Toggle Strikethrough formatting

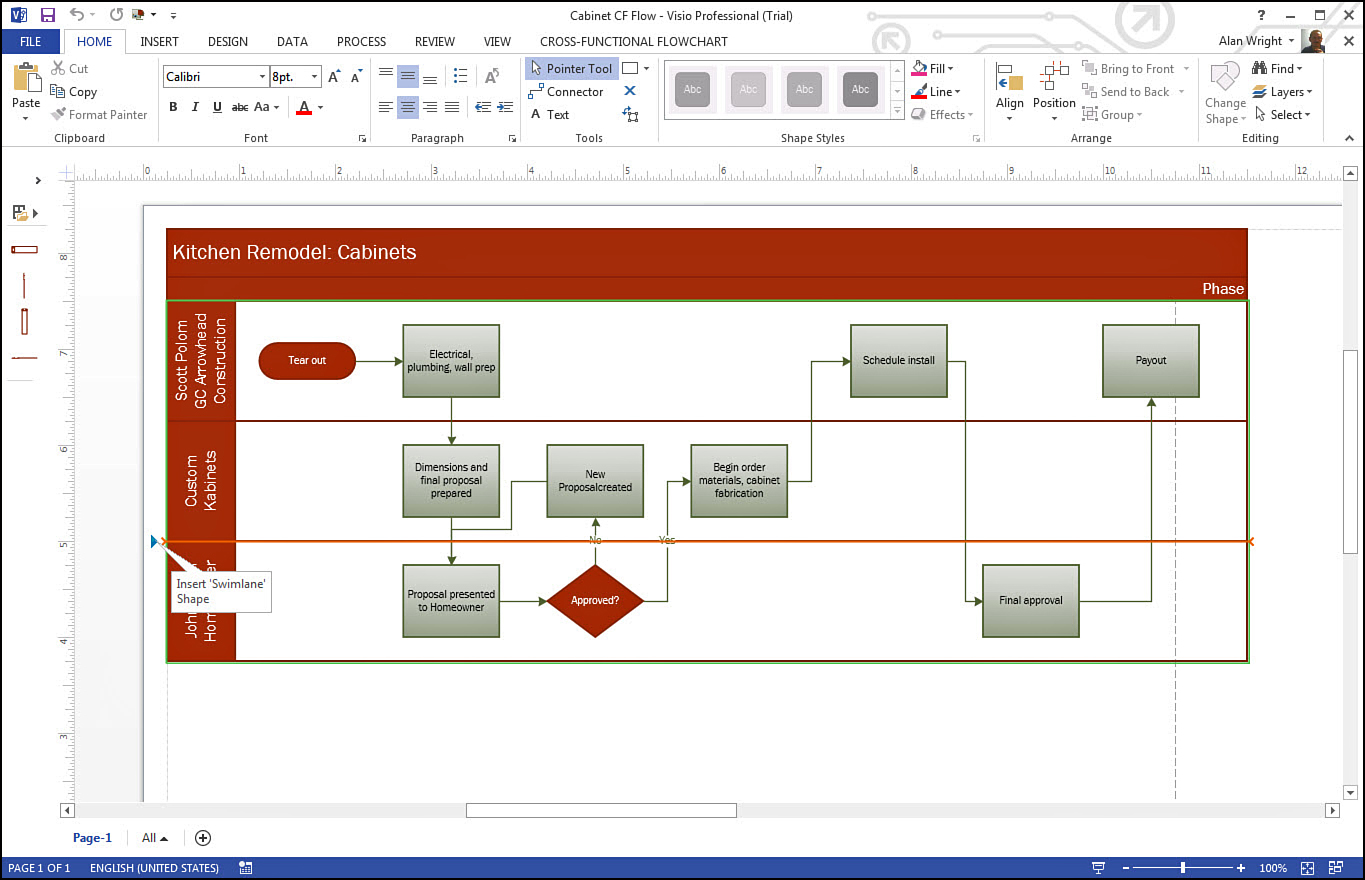tap(240, 107)
